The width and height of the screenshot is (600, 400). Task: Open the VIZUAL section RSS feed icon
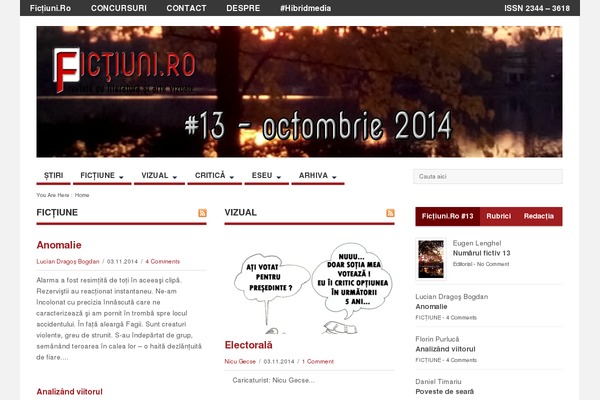click(390, 213)
